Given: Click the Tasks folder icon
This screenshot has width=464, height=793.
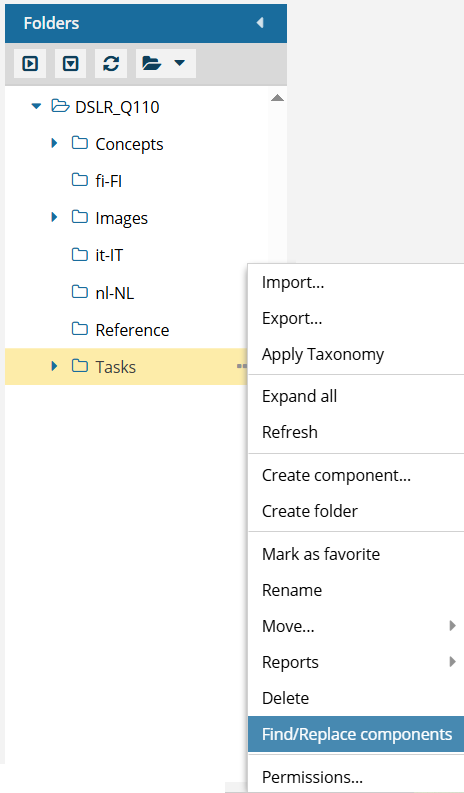Looking at the screenshot, I should [x=79, y=366].
